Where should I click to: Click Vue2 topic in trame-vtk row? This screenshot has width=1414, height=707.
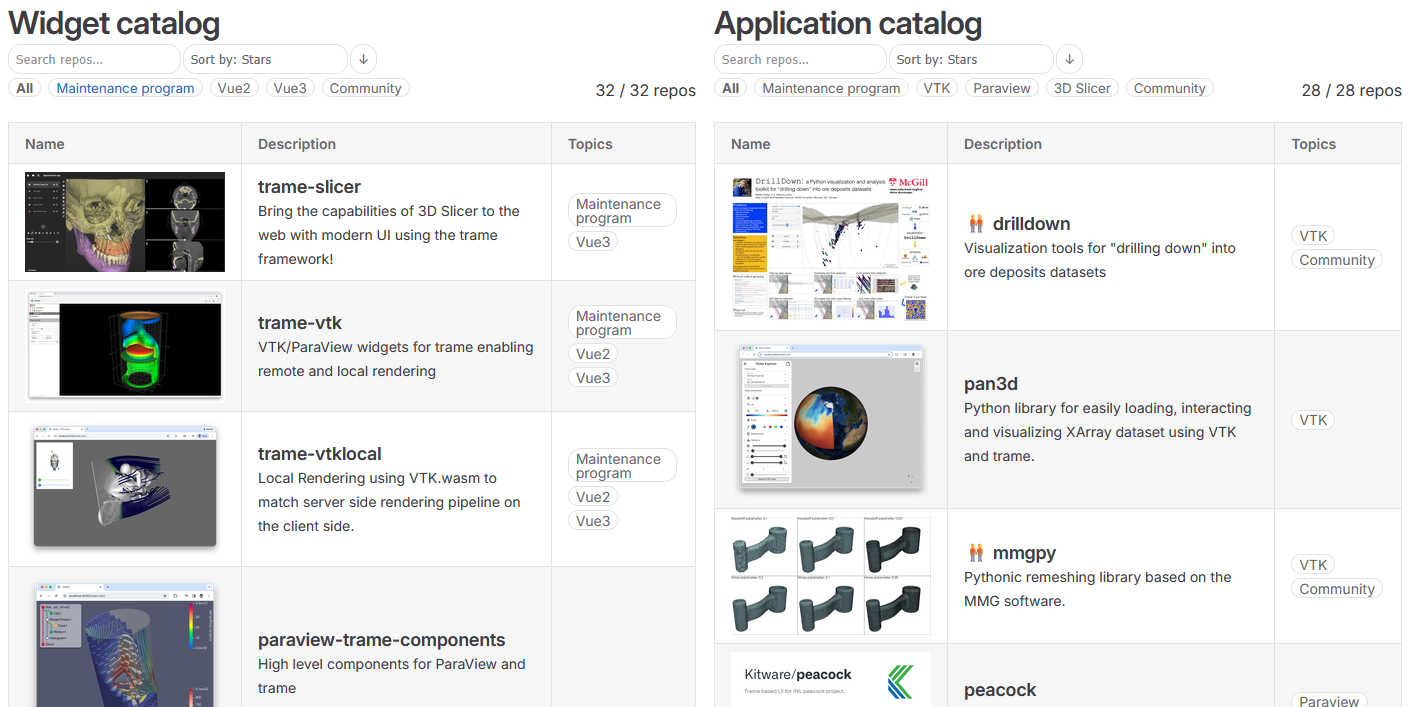[x=592, y=354]
